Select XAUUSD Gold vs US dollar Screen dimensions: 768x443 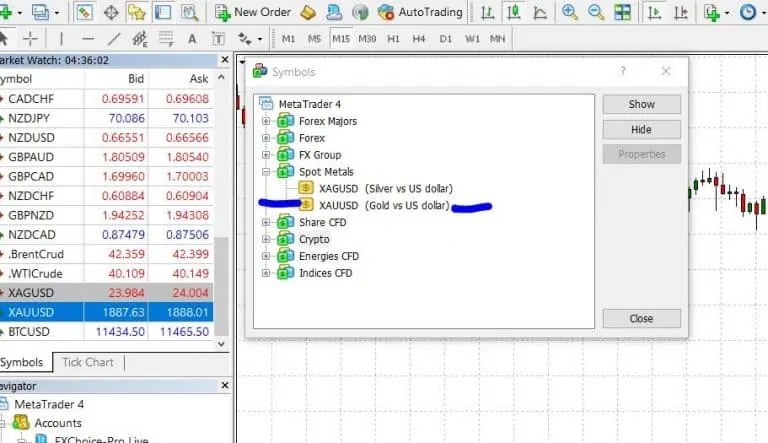click(384, 205)
